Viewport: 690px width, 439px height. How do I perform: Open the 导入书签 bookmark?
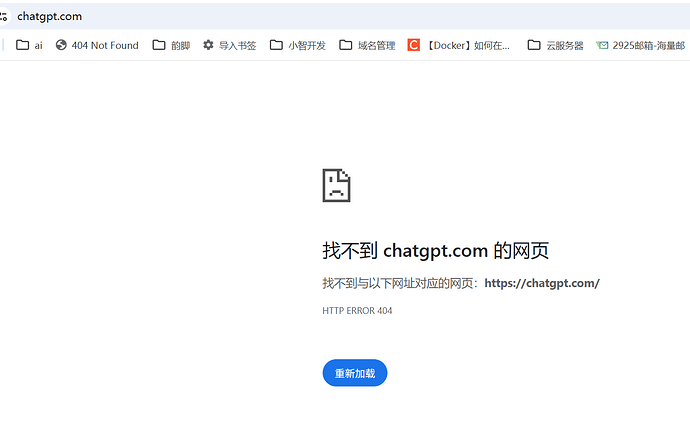pos(229,45)
